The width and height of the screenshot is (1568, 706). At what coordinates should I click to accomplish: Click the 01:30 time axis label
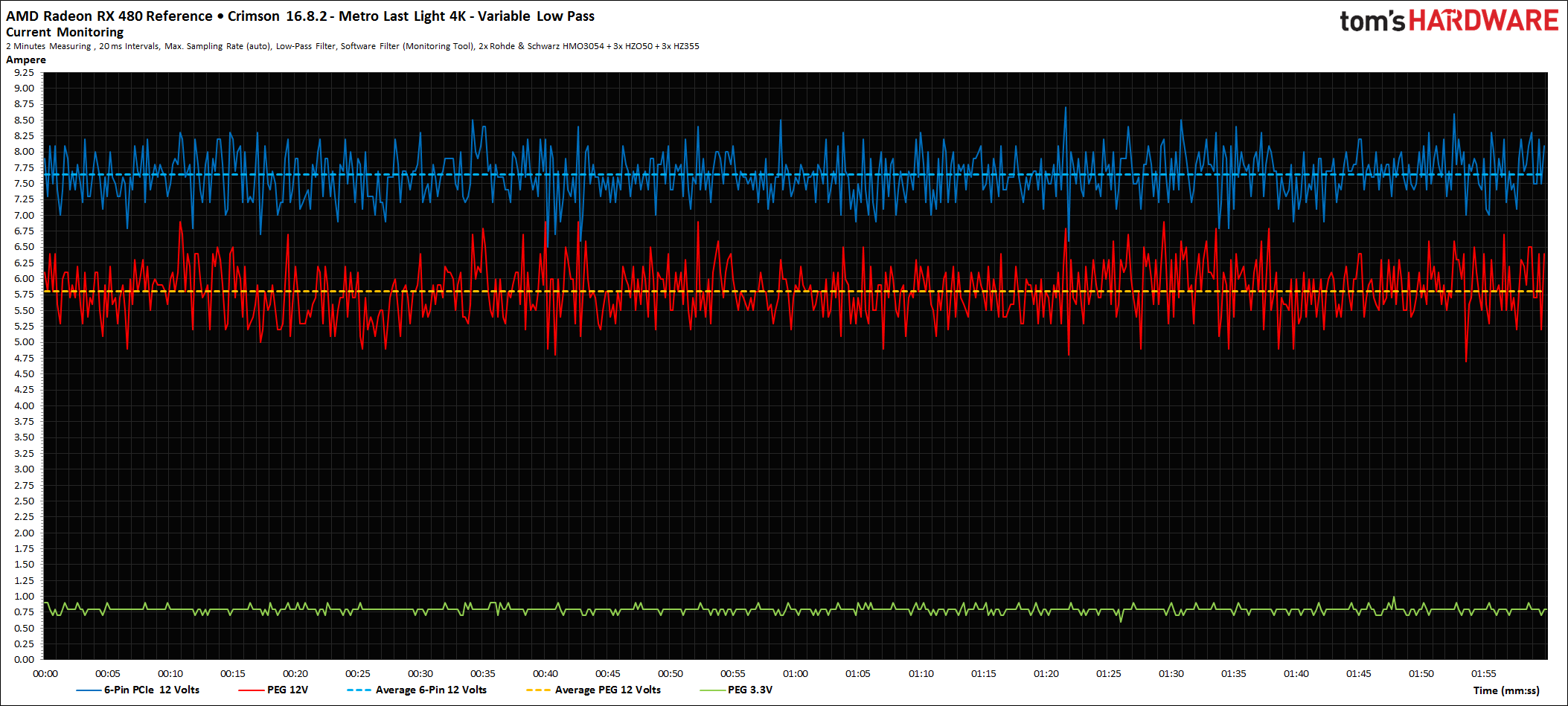pos(1171,673)
